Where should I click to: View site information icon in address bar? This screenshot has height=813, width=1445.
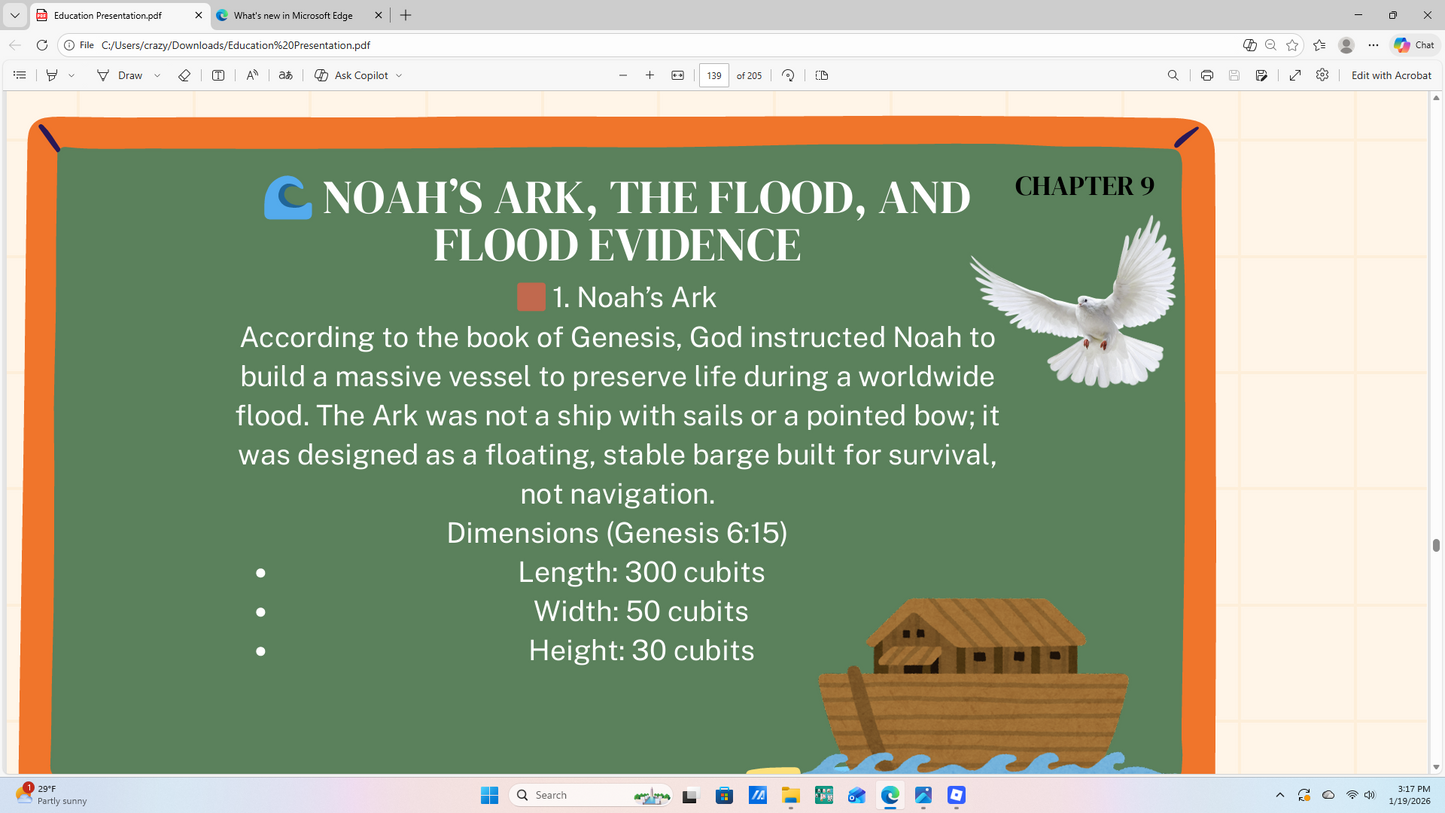[69, 45]
